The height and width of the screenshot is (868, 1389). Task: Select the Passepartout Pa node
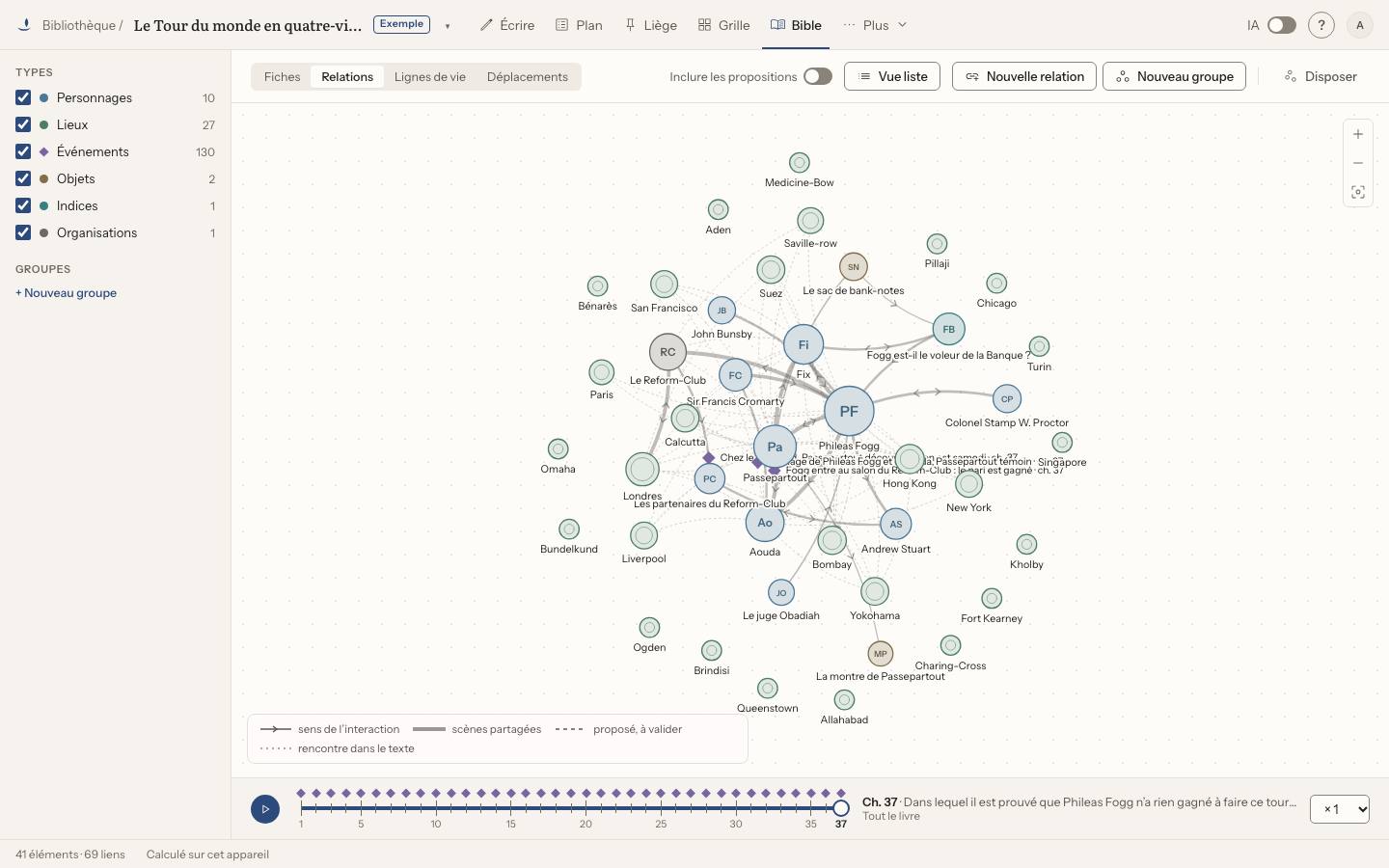(775, 447)
